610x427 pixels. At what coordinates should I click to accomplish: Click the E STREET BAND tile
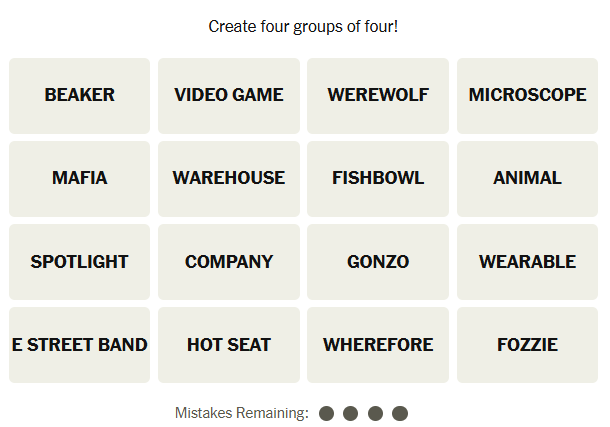coord(80,345)
